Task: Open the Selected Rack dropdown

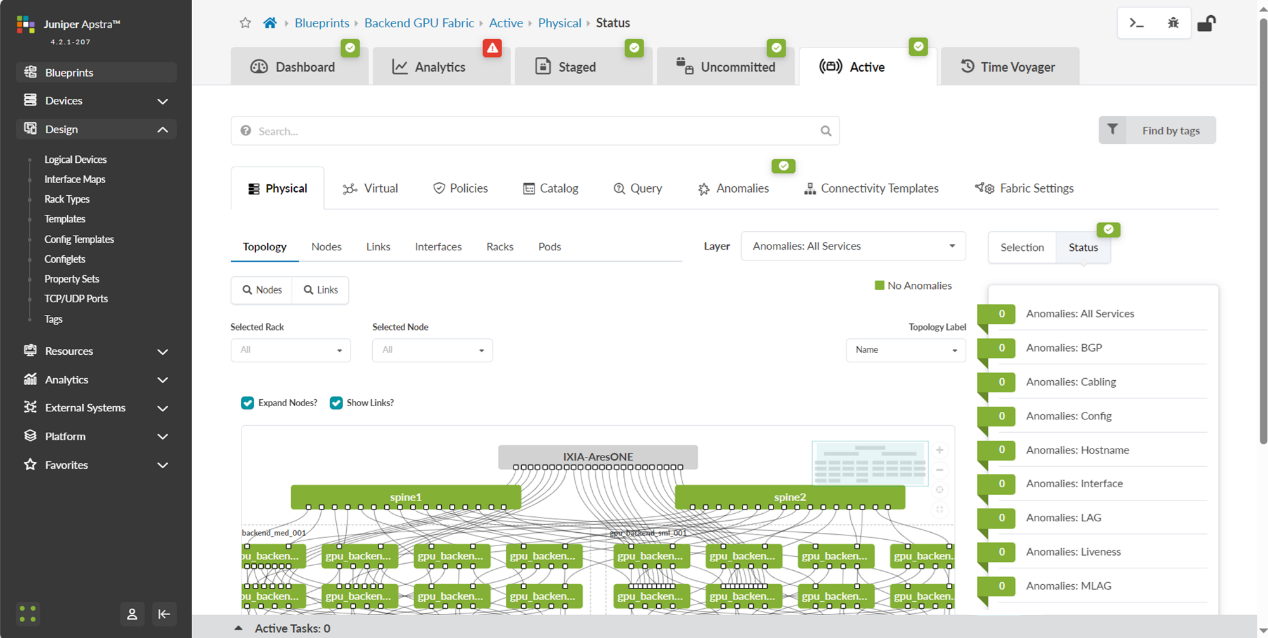Action: 290,350
